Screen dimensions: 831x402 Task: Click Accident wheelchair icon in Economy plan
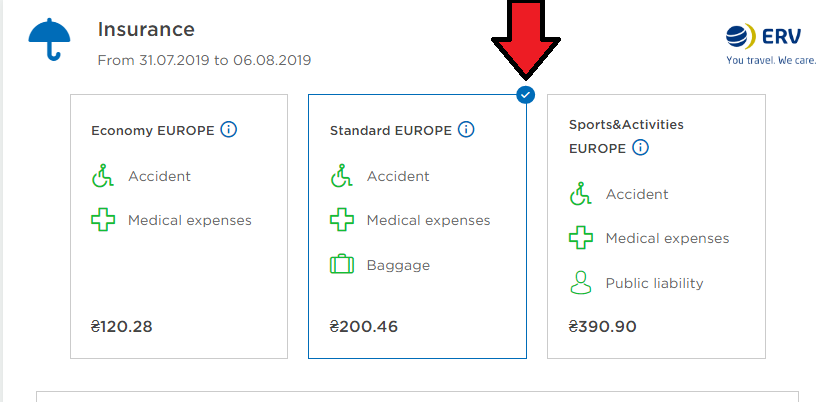(103, 175)
